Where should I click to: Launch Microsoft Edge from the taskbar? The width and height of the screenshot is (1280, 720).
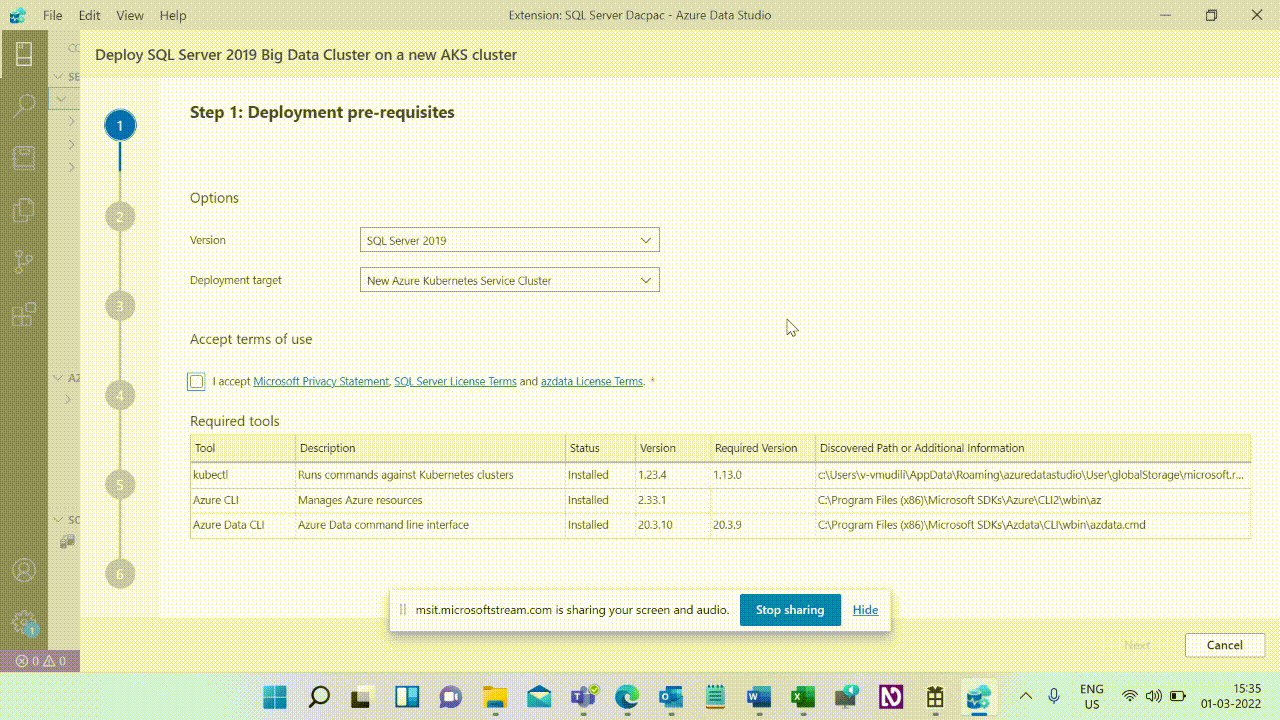626,697
